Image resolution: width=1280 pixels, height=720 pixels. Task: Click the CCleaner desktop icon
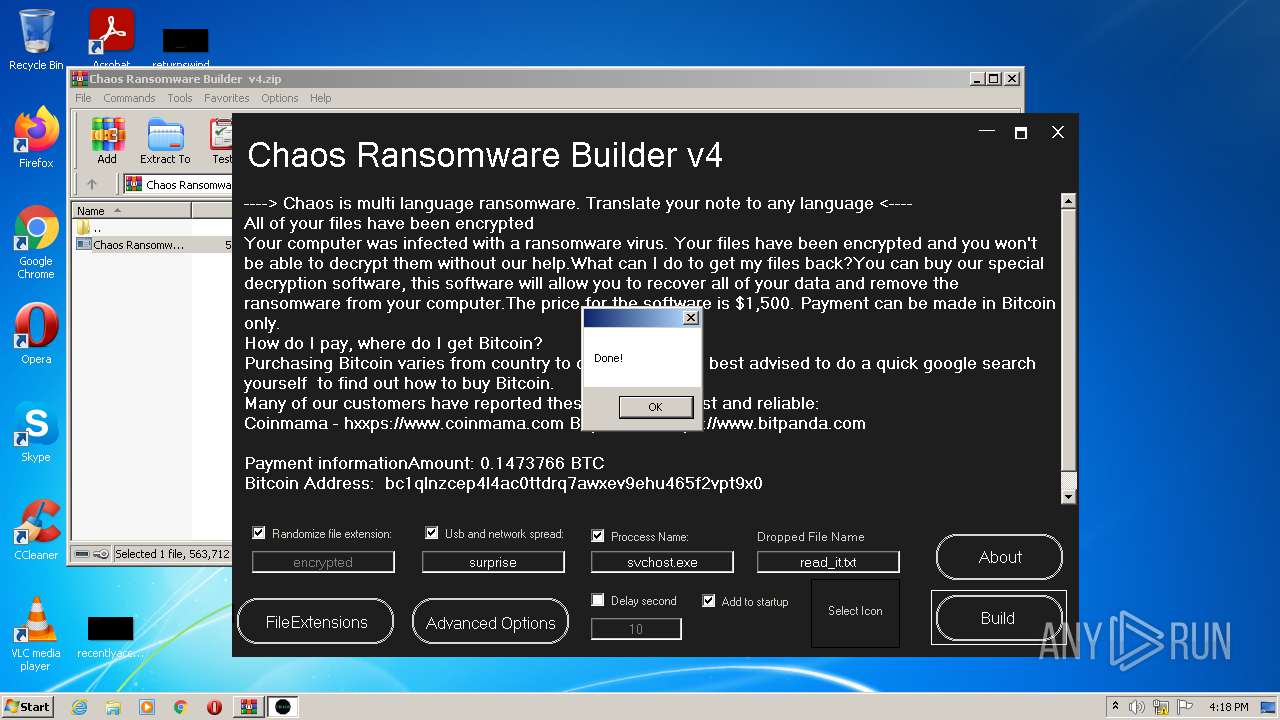pos(36,530)
